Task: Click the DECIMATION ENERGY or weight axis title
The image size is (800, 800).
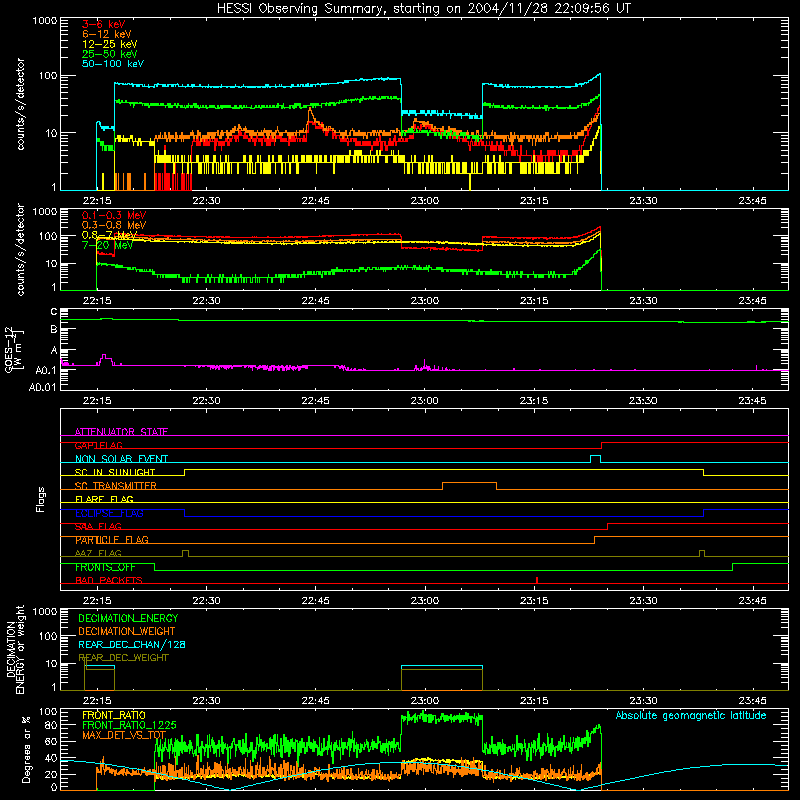Action: [x=15, y=650]
